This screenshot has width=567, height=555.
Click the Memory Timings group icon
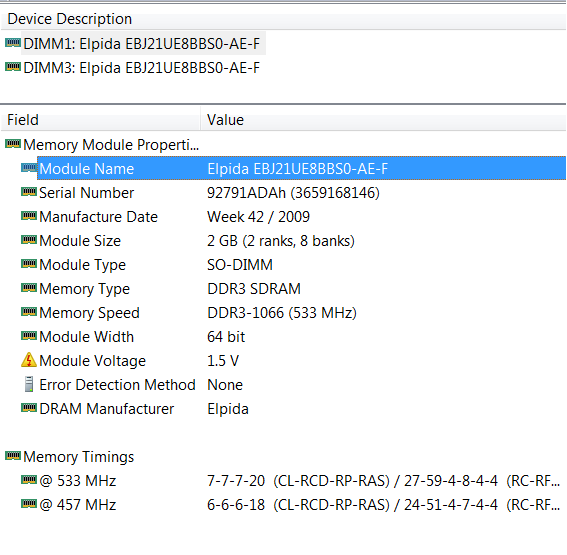13,456
